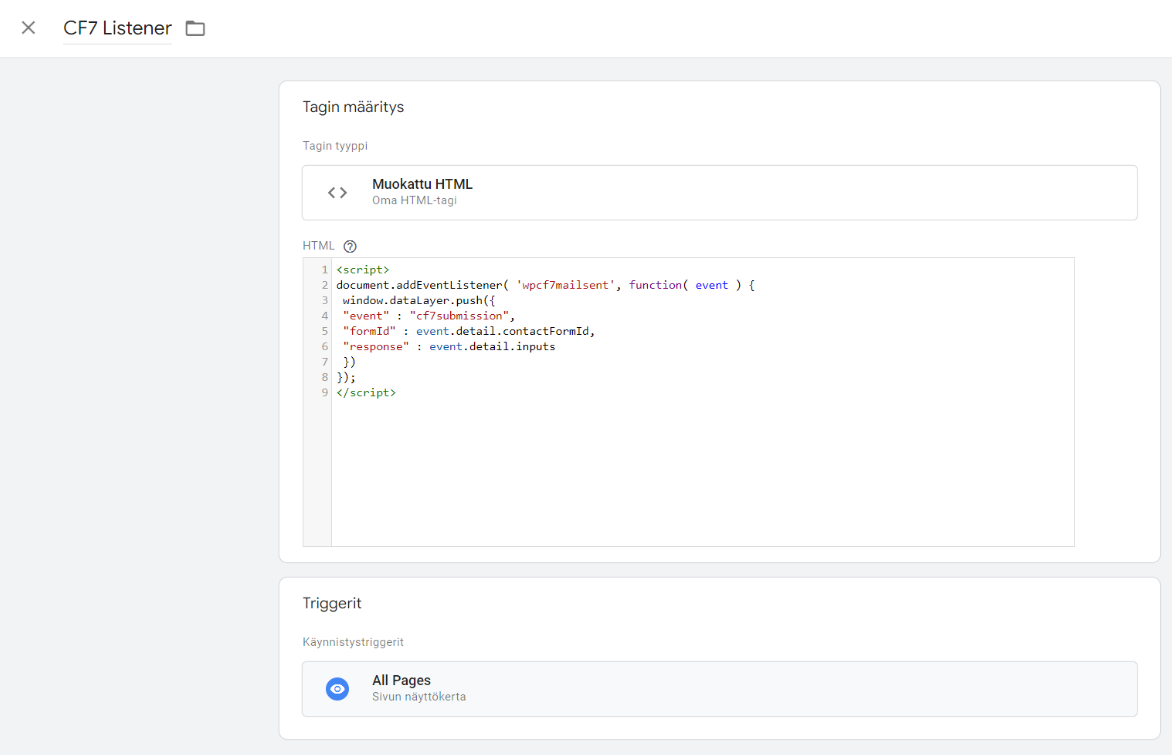The width and height of the screenshot is (1173, 755).
Task: Click the Triggerit section heading
Action: pos(332,604)
